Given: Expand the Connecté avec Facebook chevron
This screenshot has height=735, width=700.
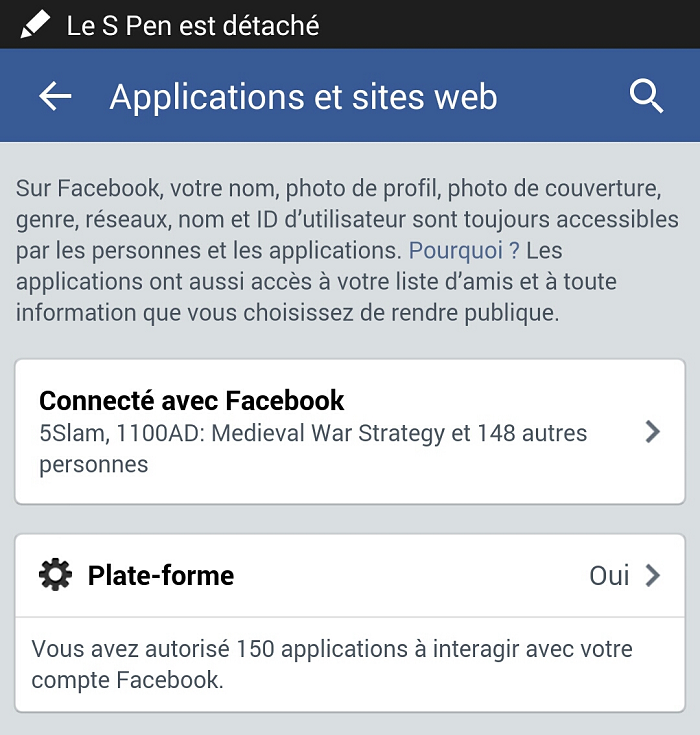Looking at the screenshot, I should pyautogui.click(x=652, y=432).
